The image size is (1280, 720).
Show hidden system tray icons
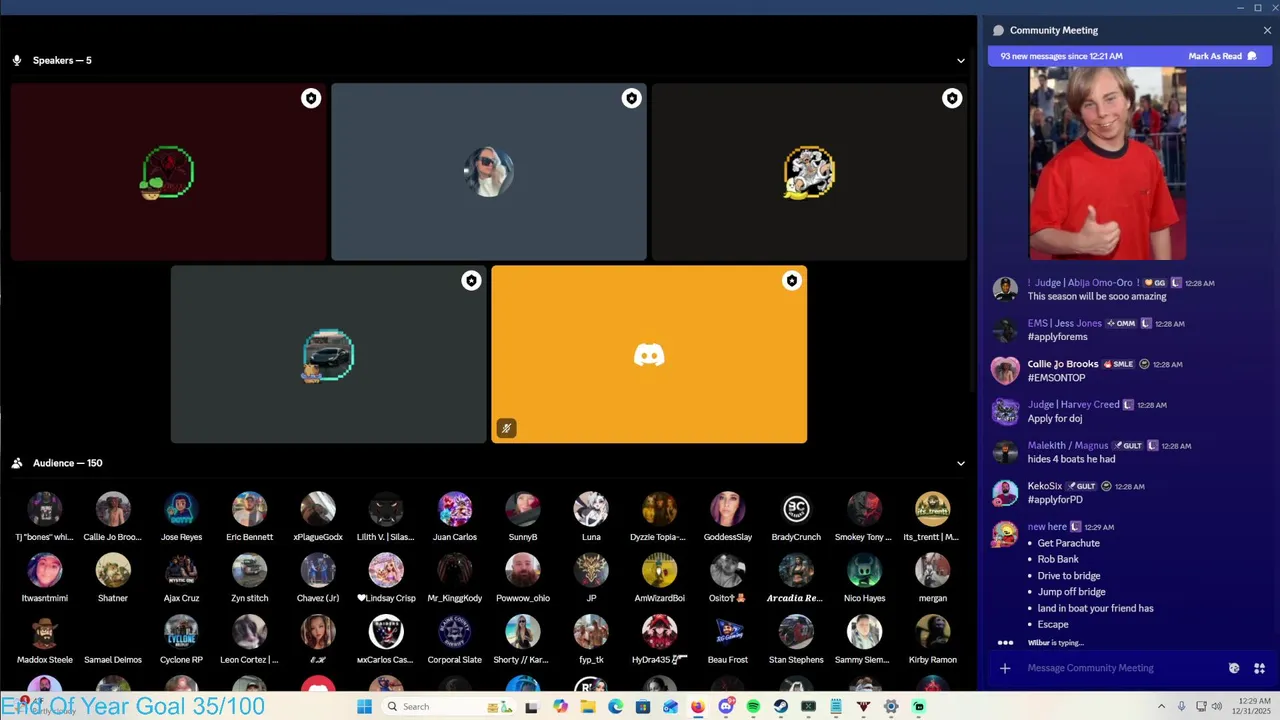point(1161,707)
